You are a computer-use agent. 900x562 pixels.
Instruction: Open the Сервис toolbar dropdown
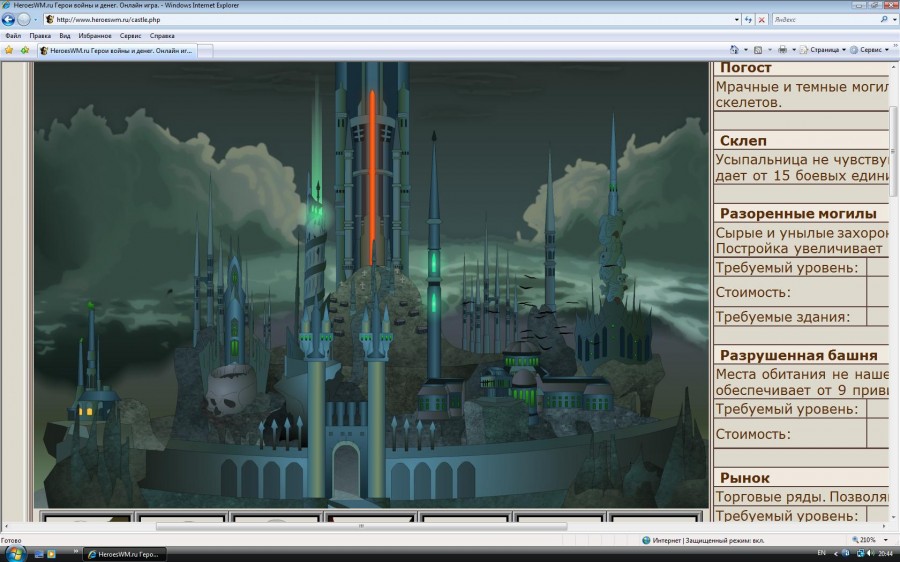tap(869, 50)
